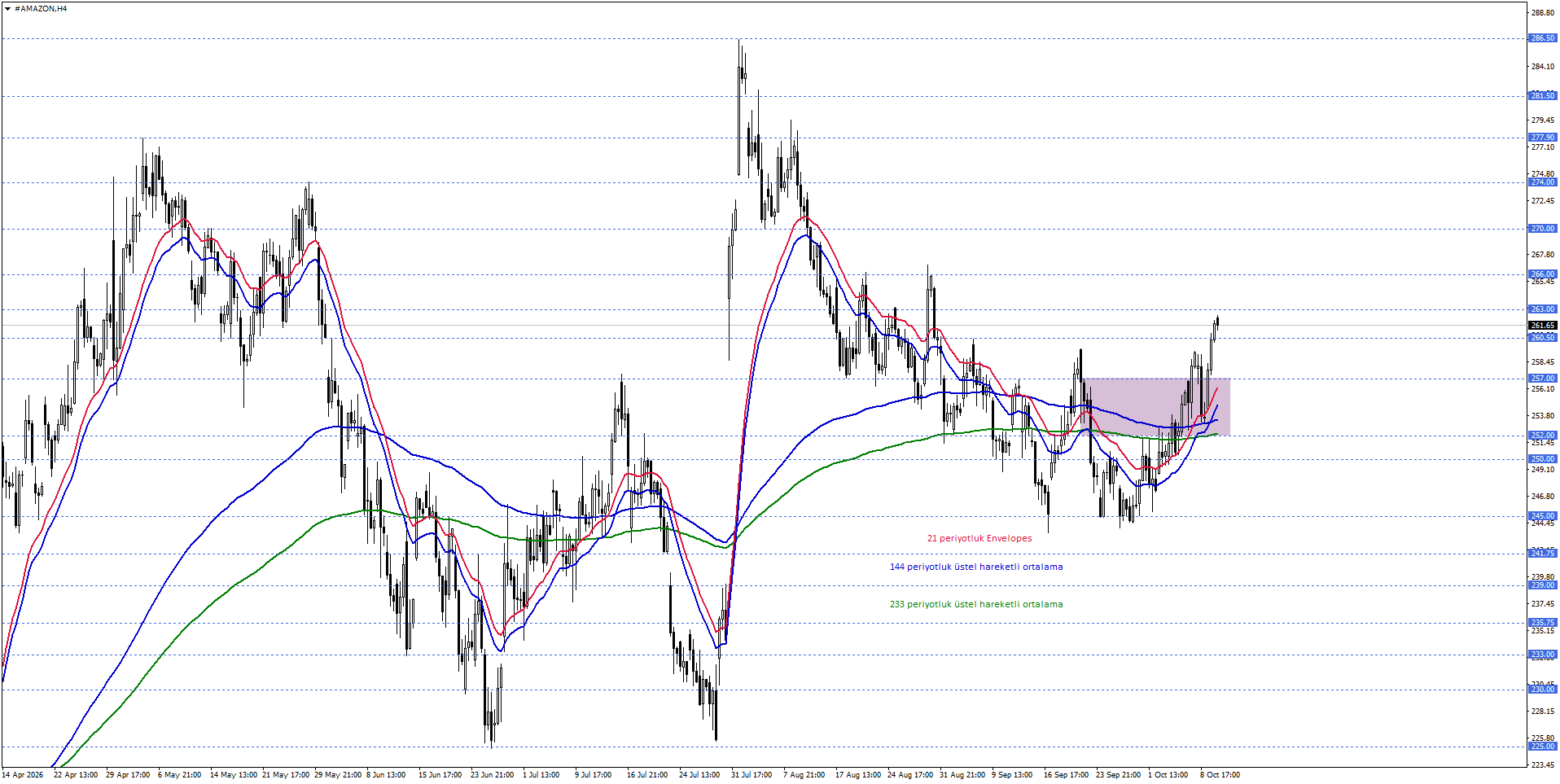This screenshot has height=784, width=1560.
Task: Click the current price tag 261.65
Action: (1543, 326)
